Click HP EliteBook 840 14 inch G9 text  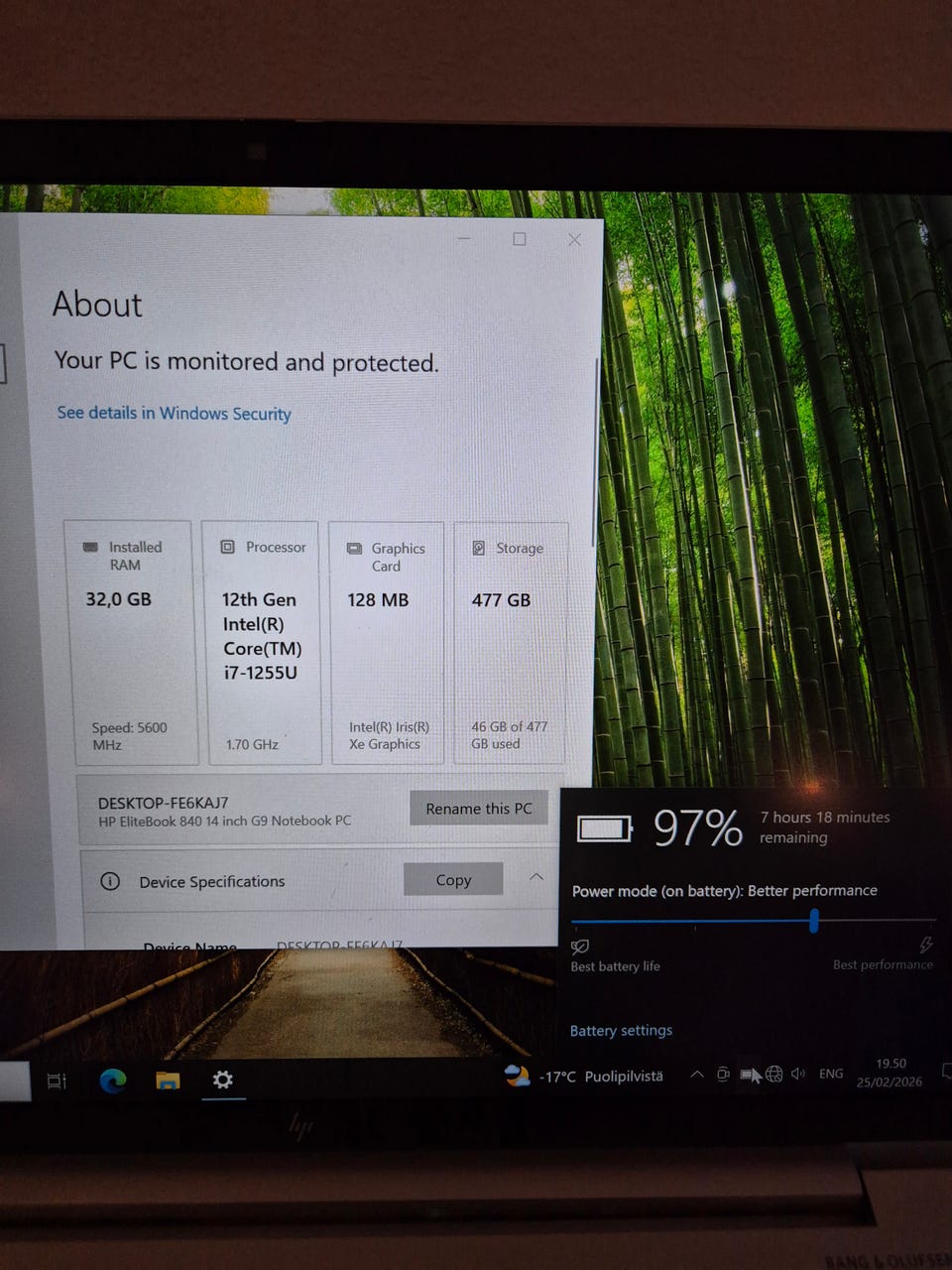[224, 821]
